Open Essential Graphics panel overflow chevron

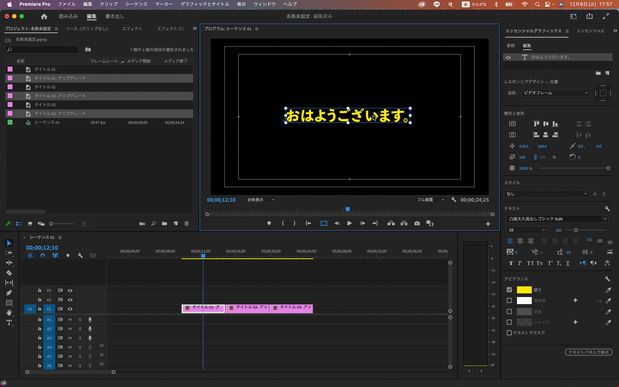[x=615, y=30]
